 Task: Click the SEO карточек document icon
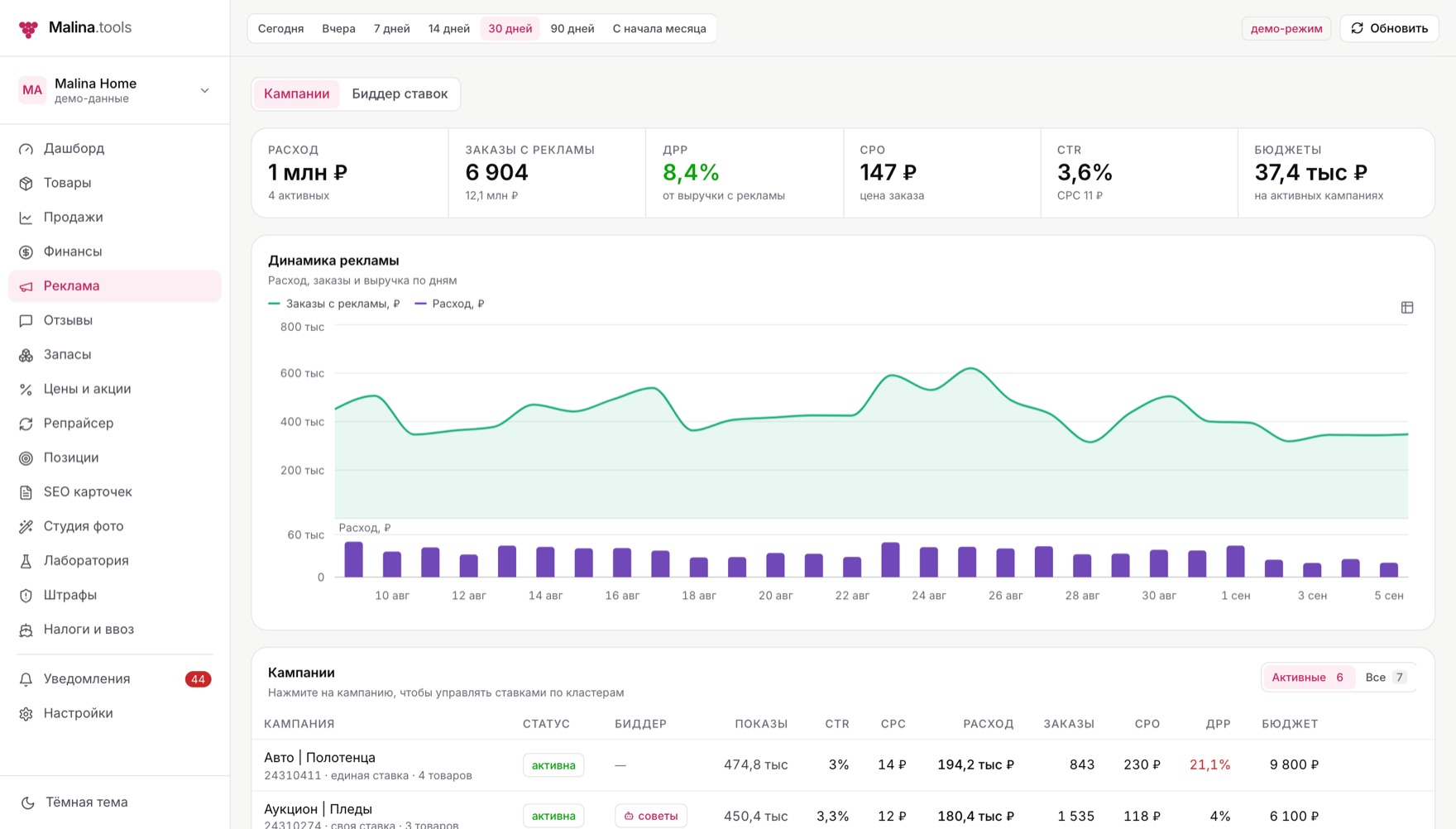coord(26,492)
